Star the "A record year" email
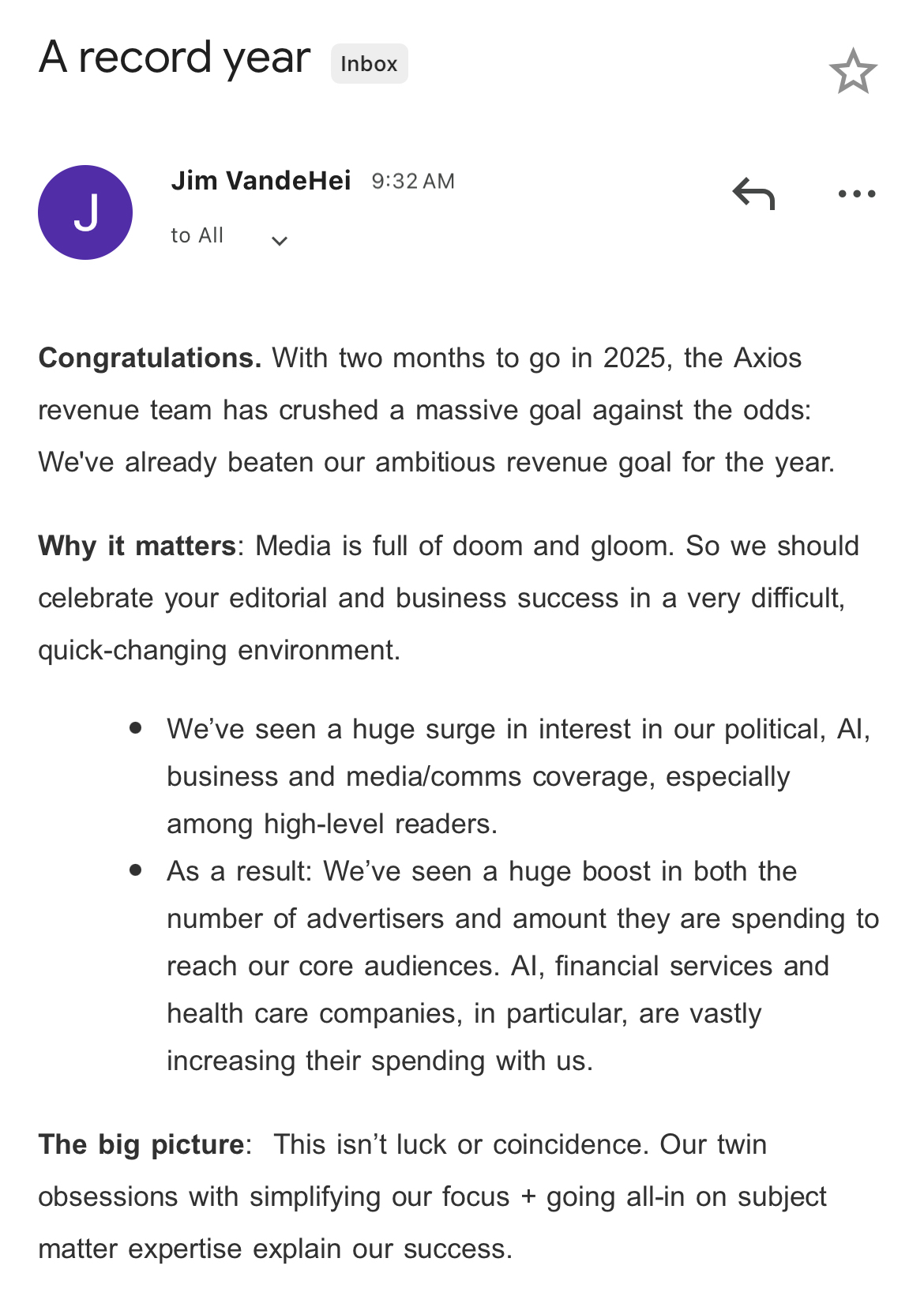Image resolution: width=924 pixels, height=1292 pixels. click(x=853, y=72)
